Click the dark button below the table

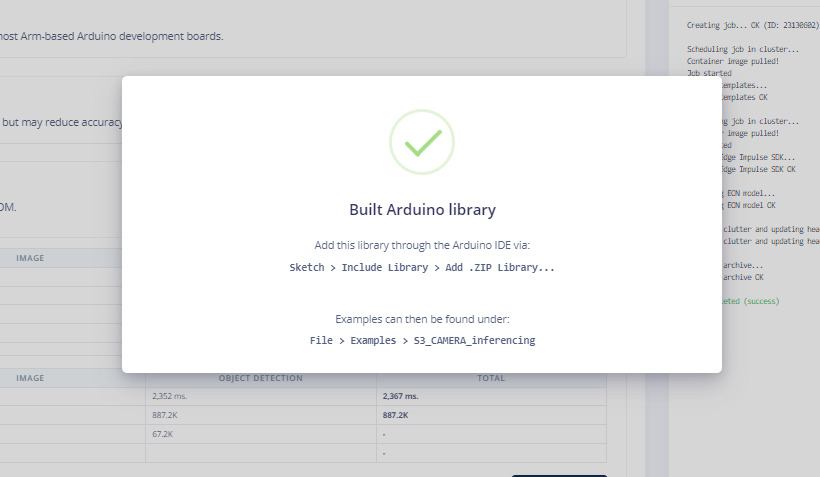558,475
